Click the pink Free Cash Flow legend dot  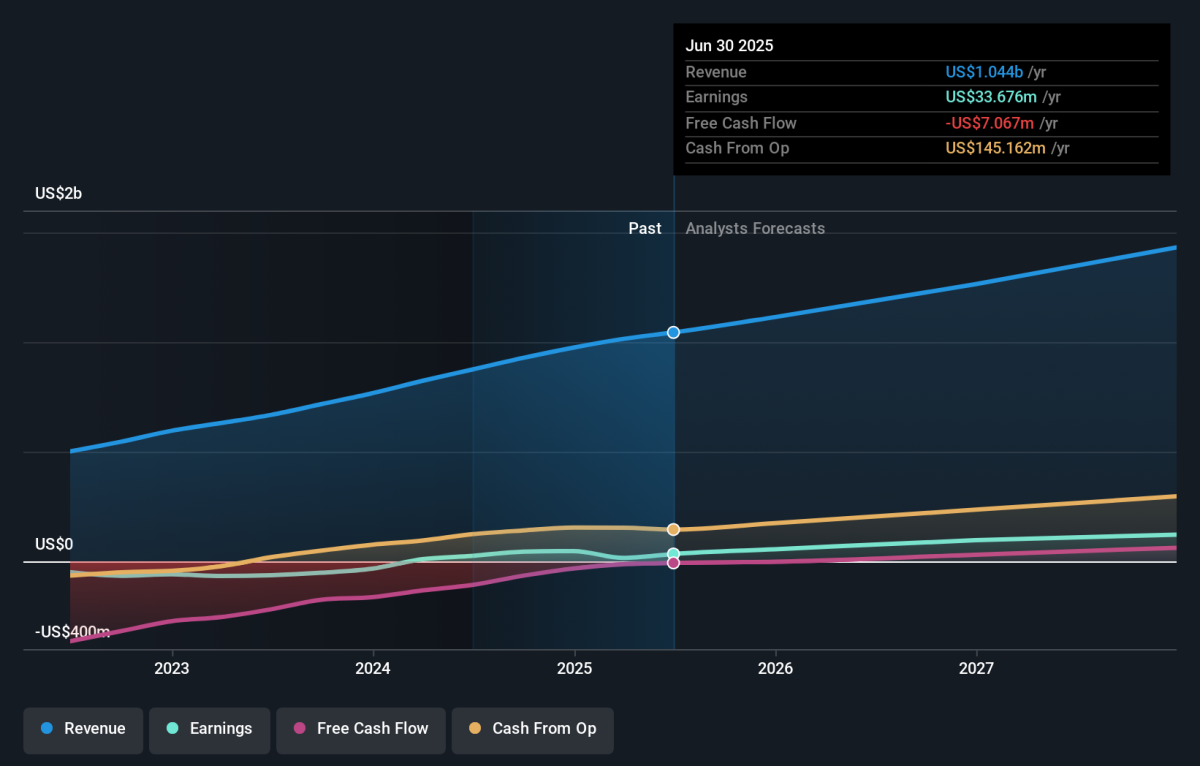(x=300, y=729)
